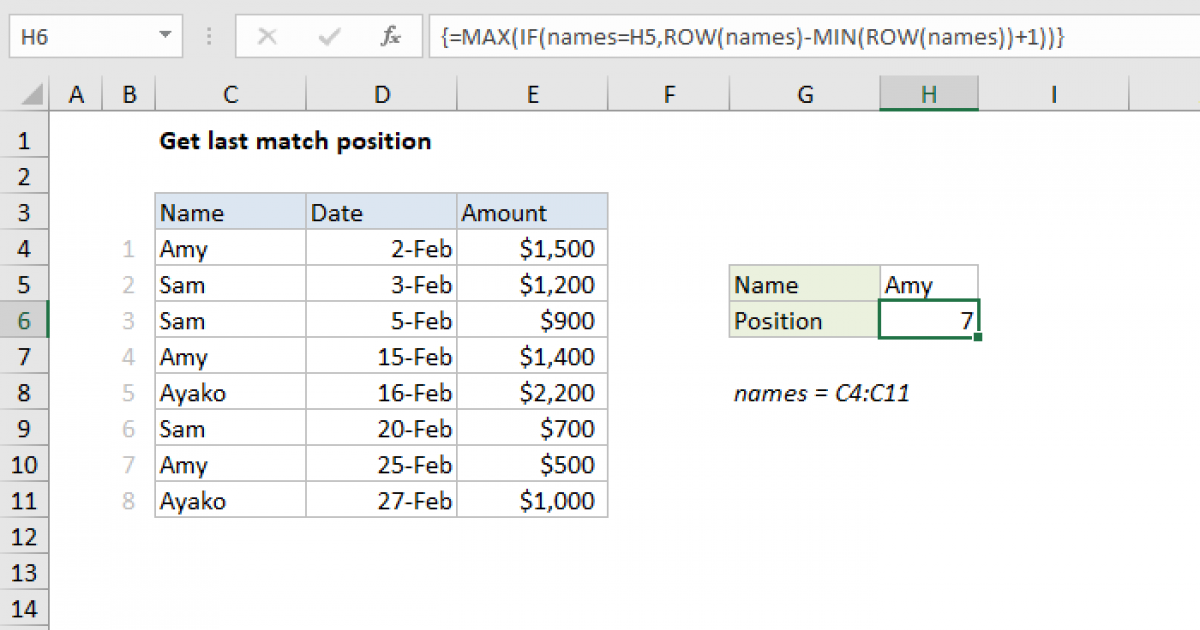This screenshot has height=630, width=1200.
Task: Click the Cancel (X) icon in formula bar
Action: [x=267, y=37]
